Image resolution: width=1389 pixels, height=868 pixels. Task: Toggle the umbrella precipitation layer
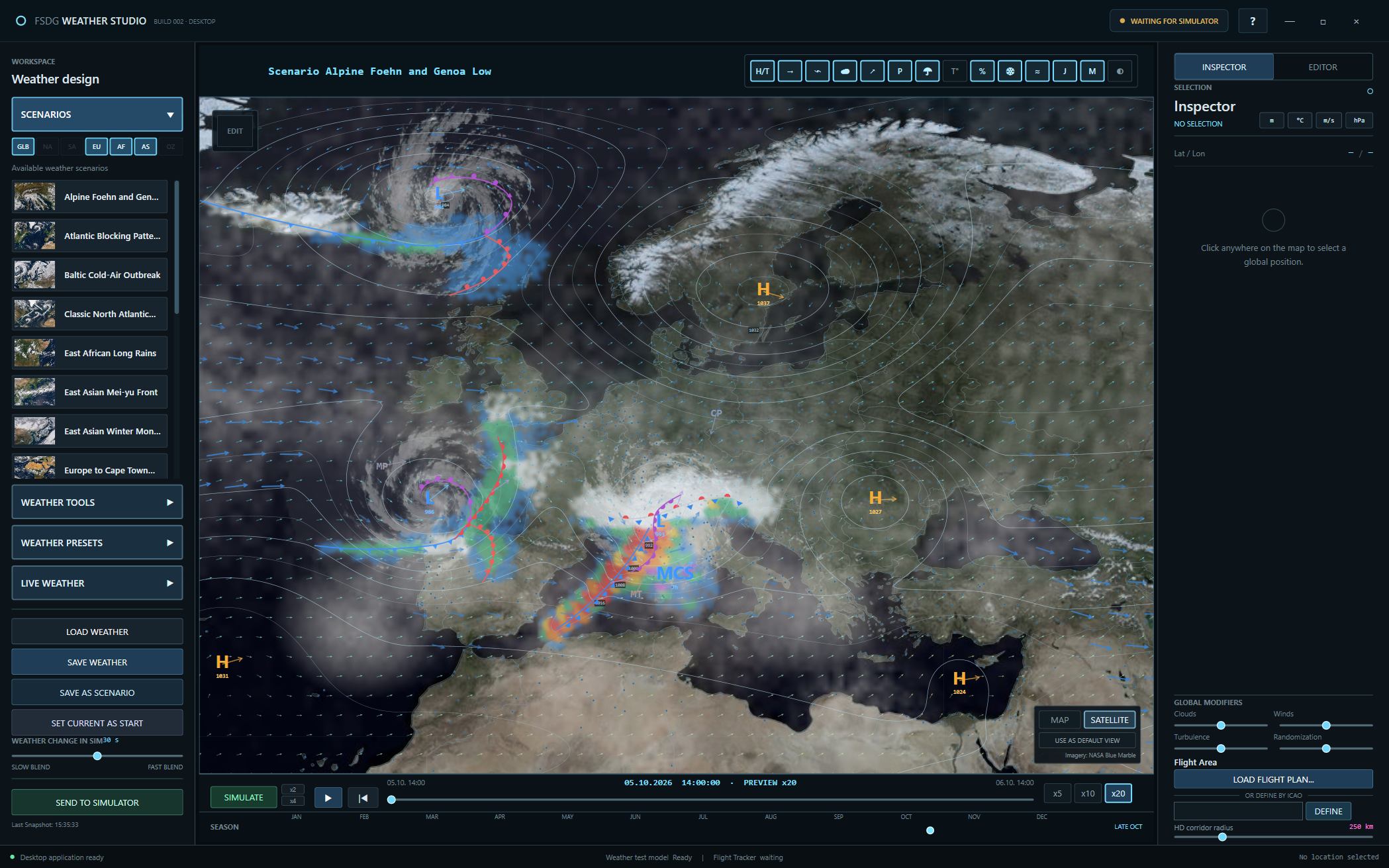coord(928,72)
